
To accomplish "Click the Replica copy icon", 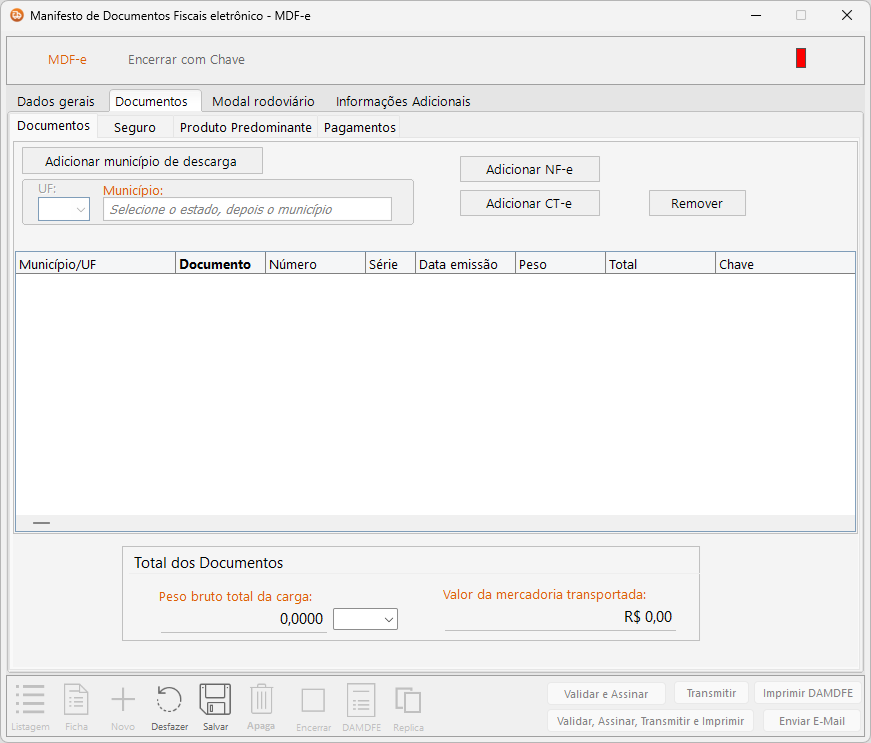I will [408, 700].
